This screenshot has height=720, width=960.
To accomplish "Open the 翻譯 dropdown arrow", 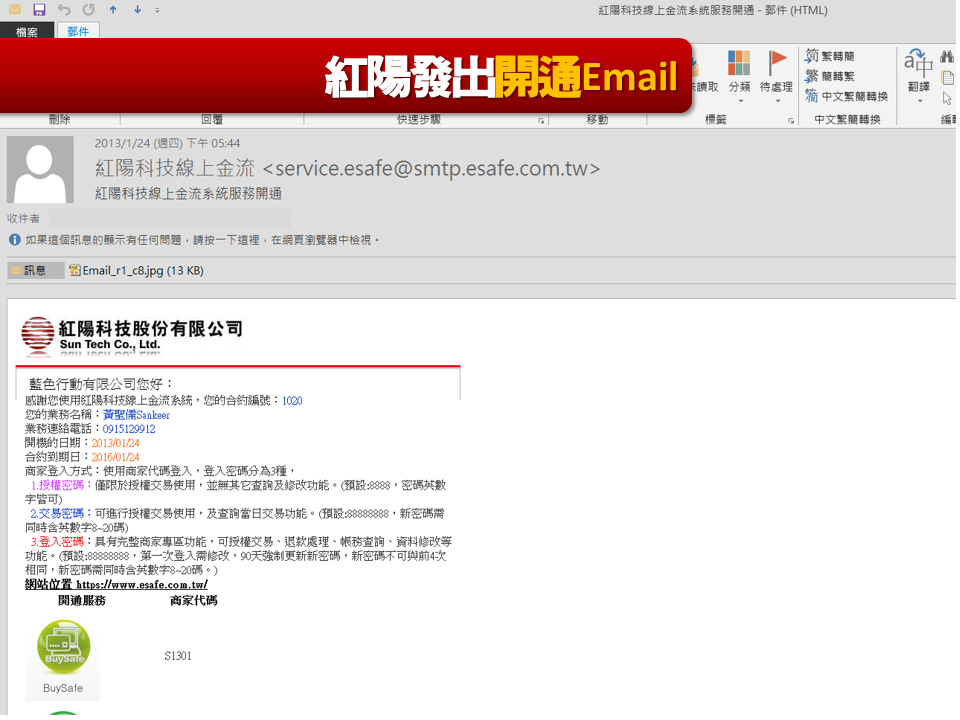I will pos(919,99).
